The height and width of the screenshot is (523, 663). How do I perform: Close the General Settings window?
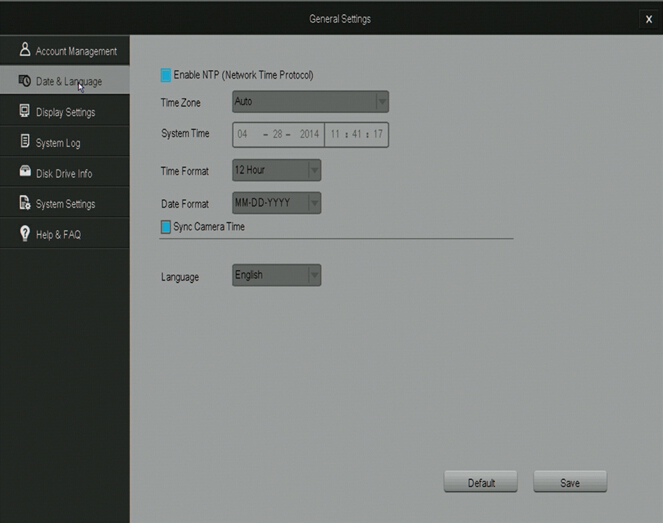pos(649,19)
